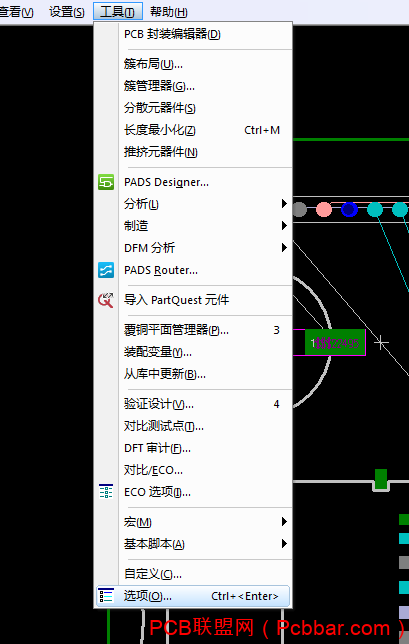Click the PartQuest import icon
The width and height of the screenshot is (409, 644).
(106, 300)
